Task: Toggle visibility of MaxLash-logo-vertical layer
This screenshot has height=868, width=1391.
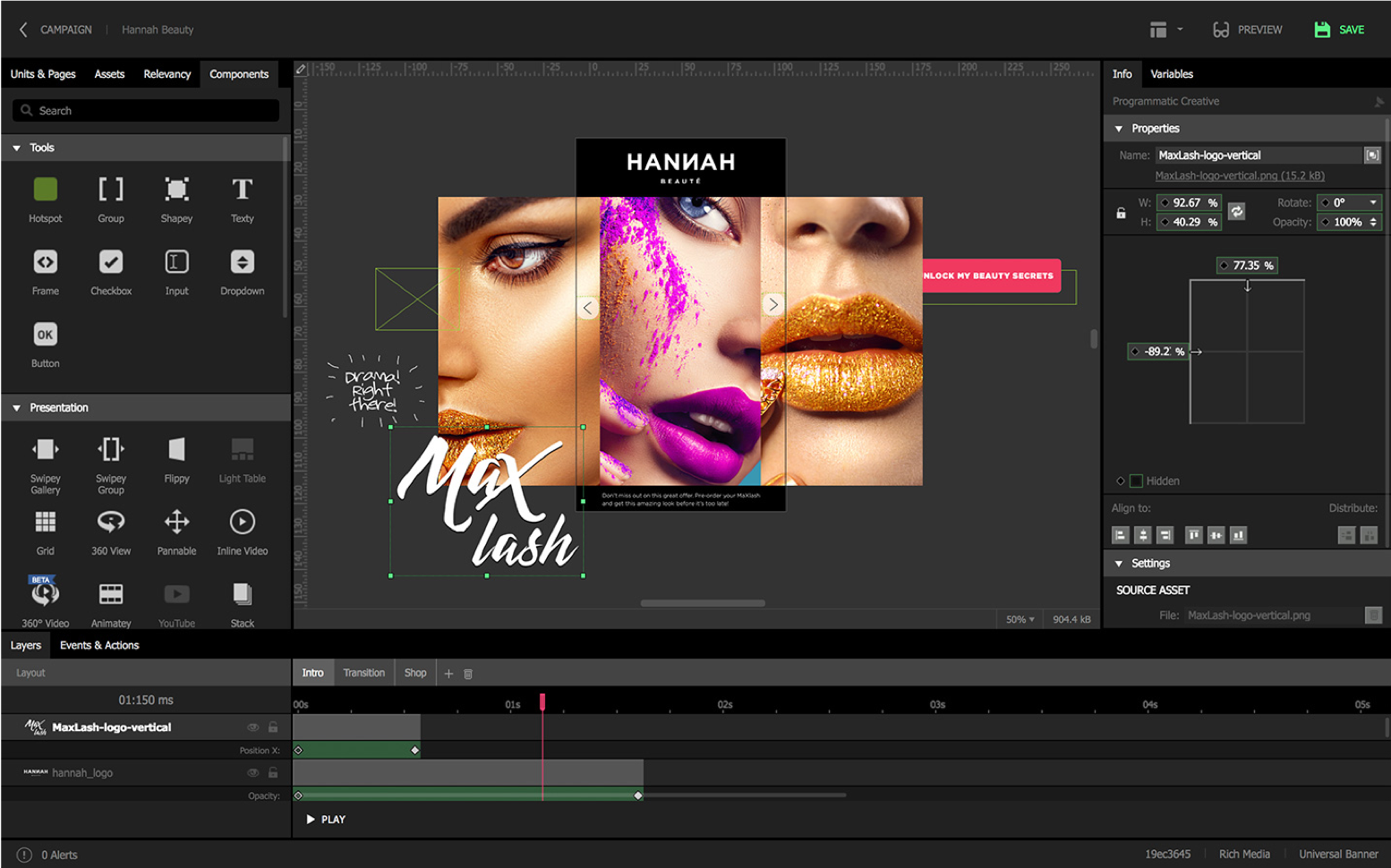Action: pos(252,728)
